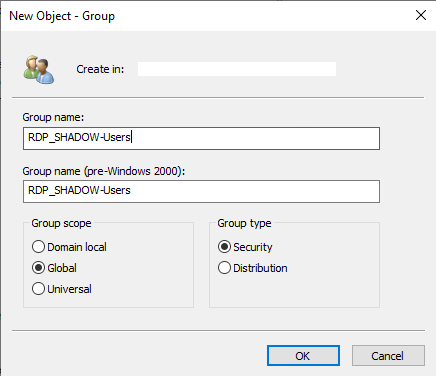Click the 'Group name:' label

tap(53, 117)
